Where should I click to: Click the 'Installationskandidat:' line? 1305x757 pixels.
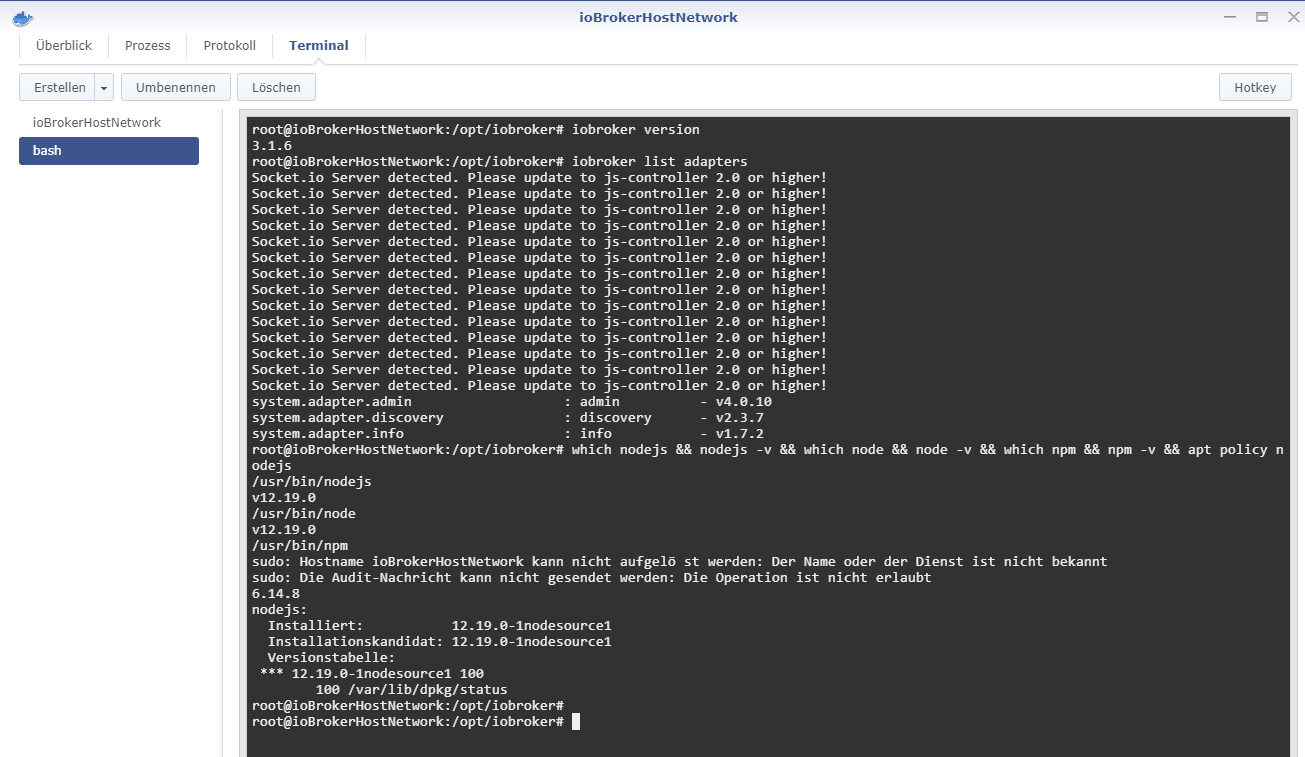point(440,642)
